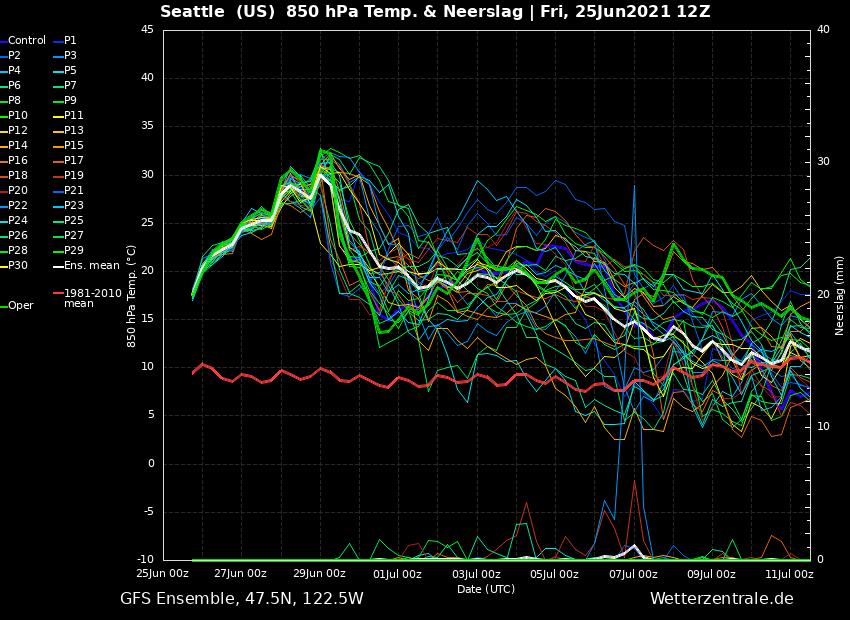Click the 1981-2010 mean legend entry
Screen dimensions: 850x620
[x=88, y=298]
